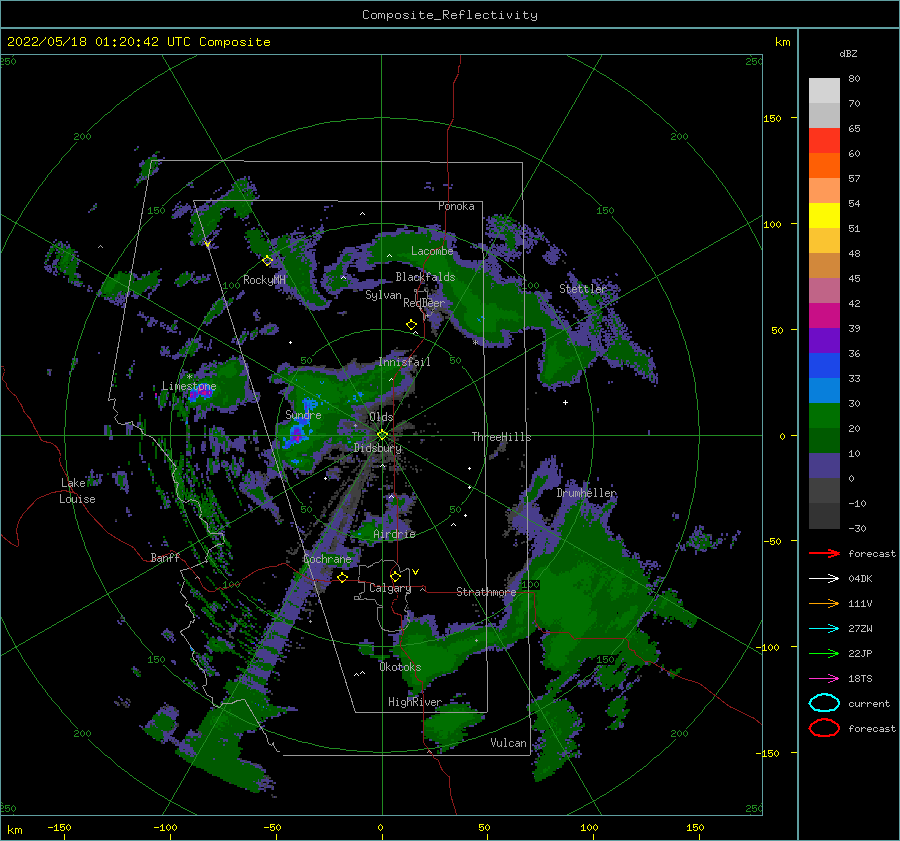Screen dimensions: 900x841
Task: Click the red forecast arrow in legend
Action: pos(824,553)
